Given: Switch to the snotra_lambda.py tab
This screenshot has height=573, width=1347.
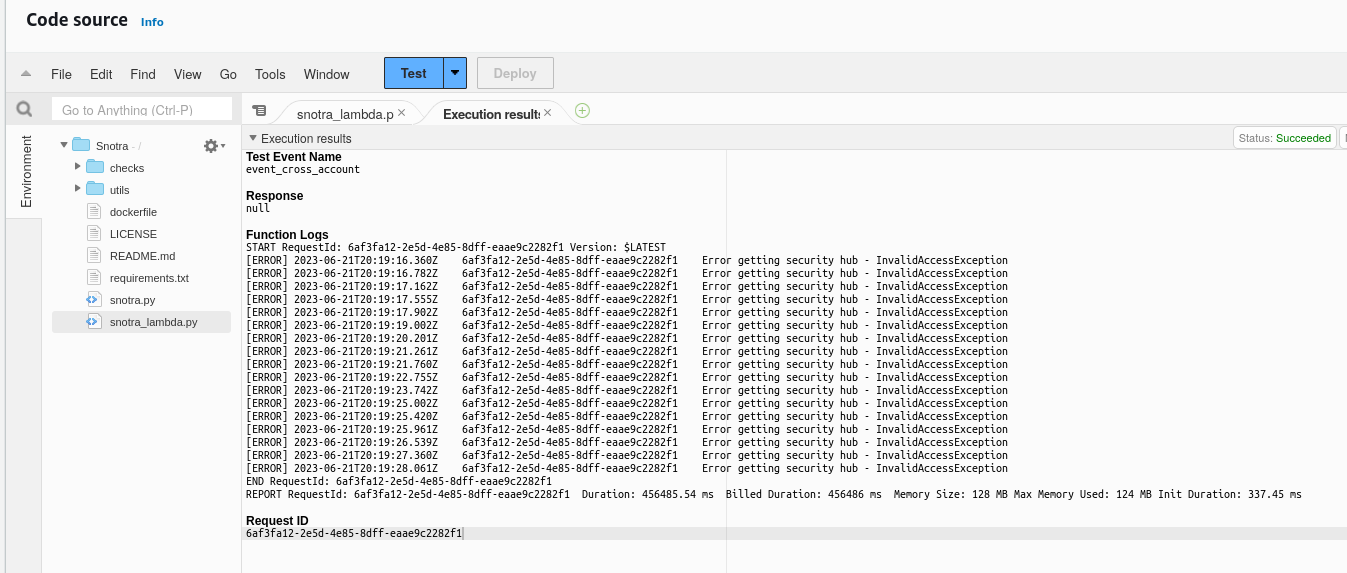Looking at the screenshot, I should pyautogui.click(x=344, y=114).
